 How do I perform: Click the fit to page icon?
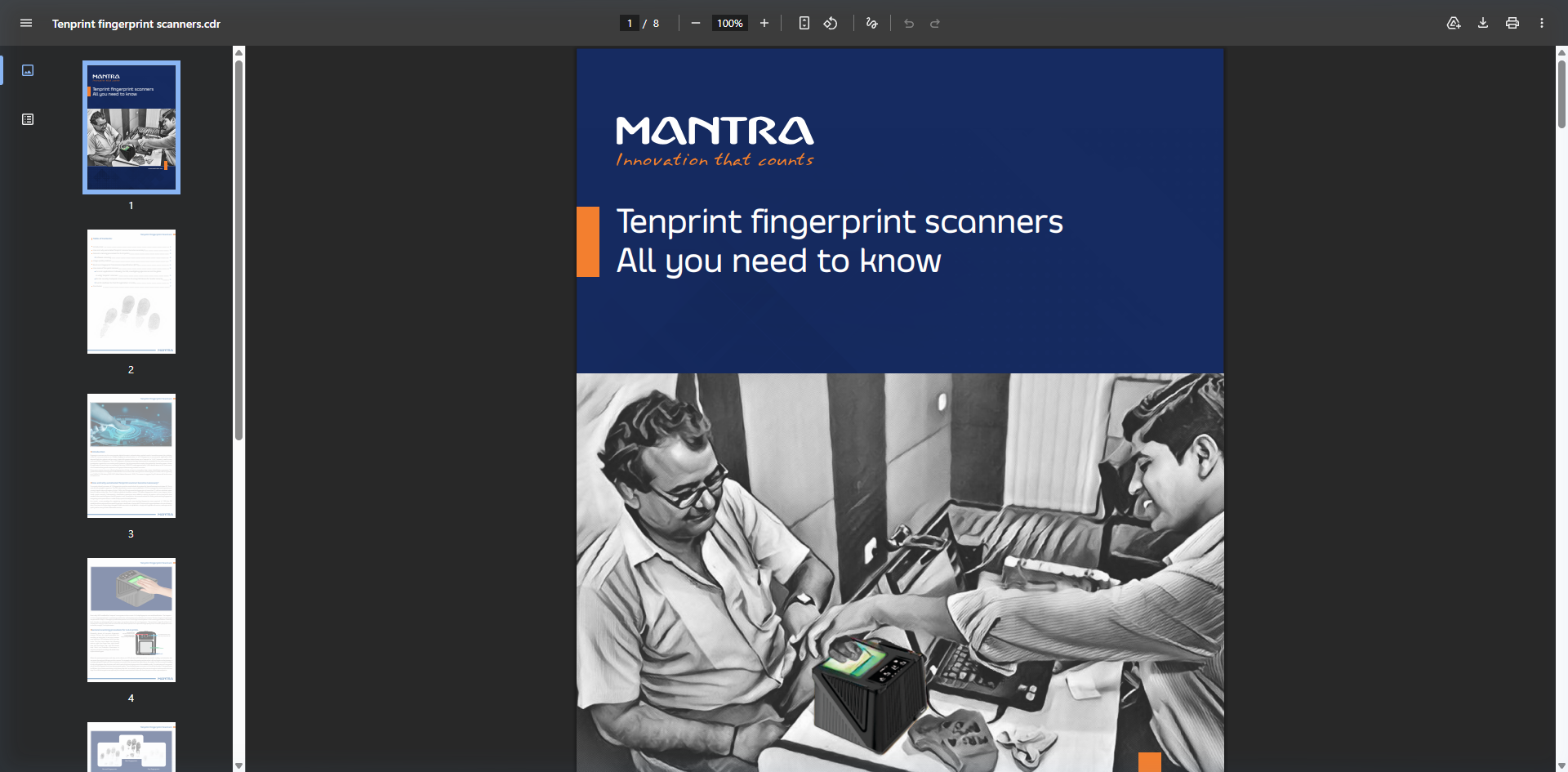pyautogui.click(x=804, y=23)
